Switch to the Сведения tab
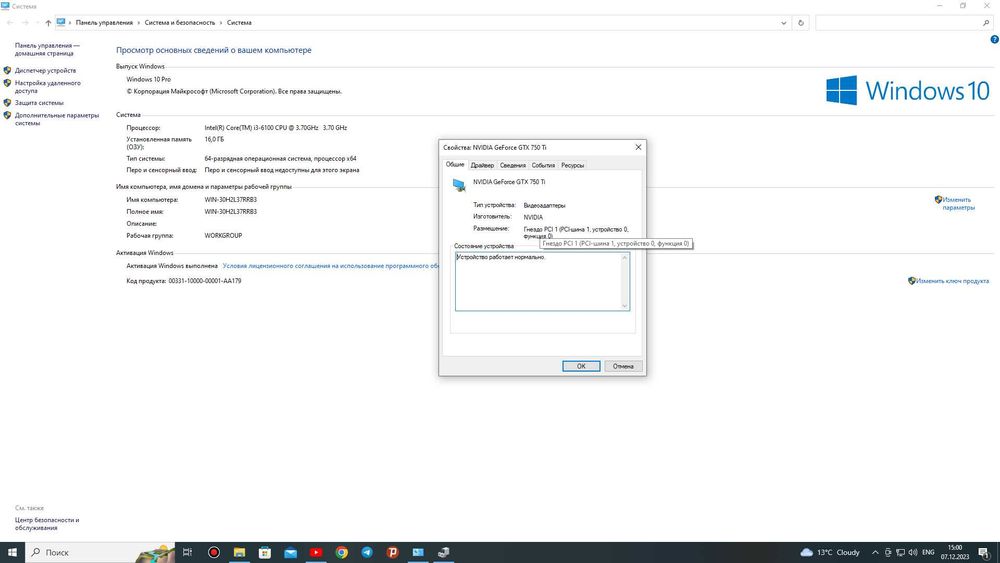1000x563 pixels. [513, 165]
